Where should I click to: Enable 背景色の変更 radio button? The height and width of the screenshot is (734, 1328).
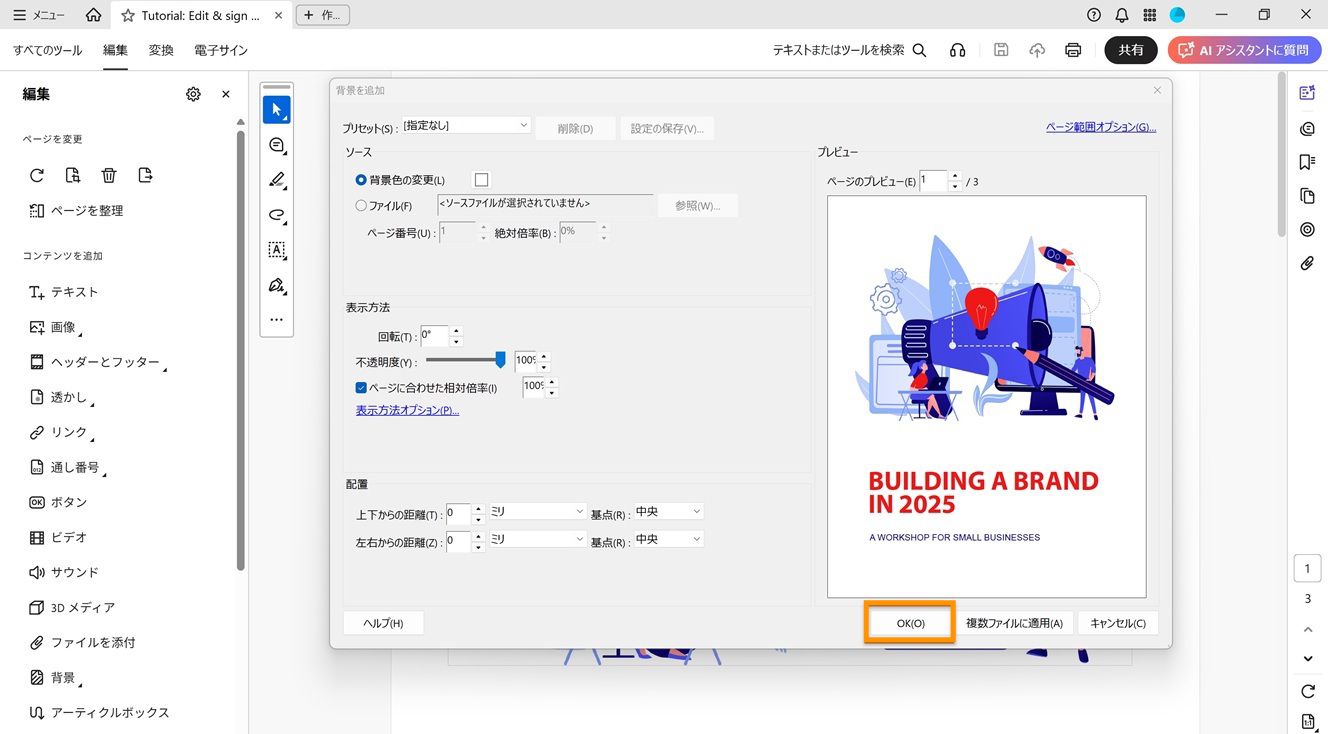(x=361, y=180)
